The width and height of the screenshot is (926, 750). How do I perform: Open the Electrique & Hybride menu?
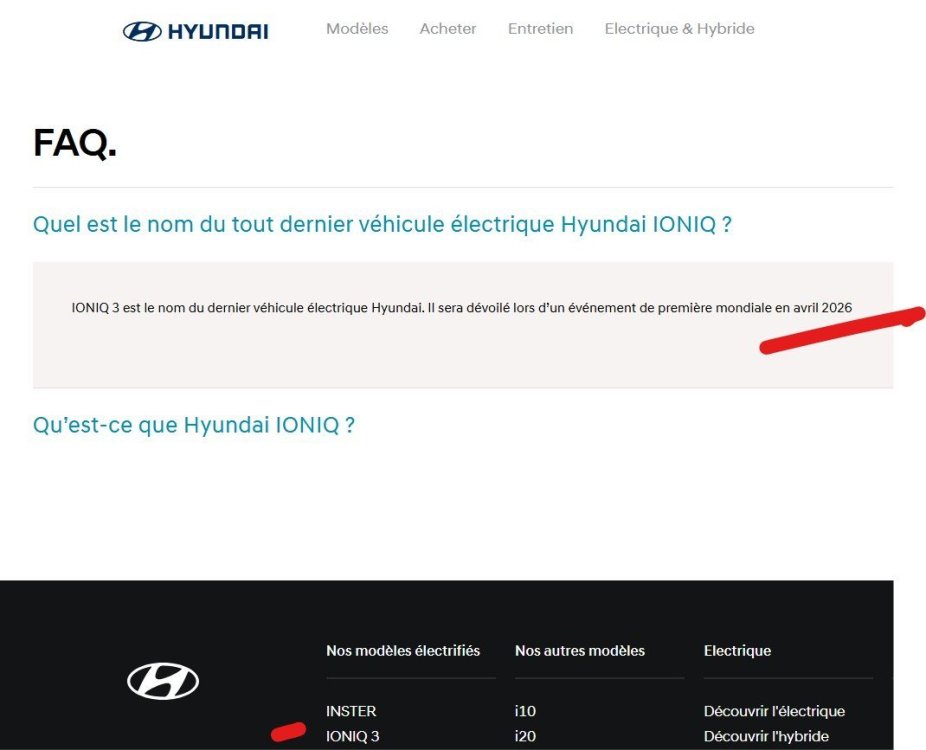coord(679,29)
